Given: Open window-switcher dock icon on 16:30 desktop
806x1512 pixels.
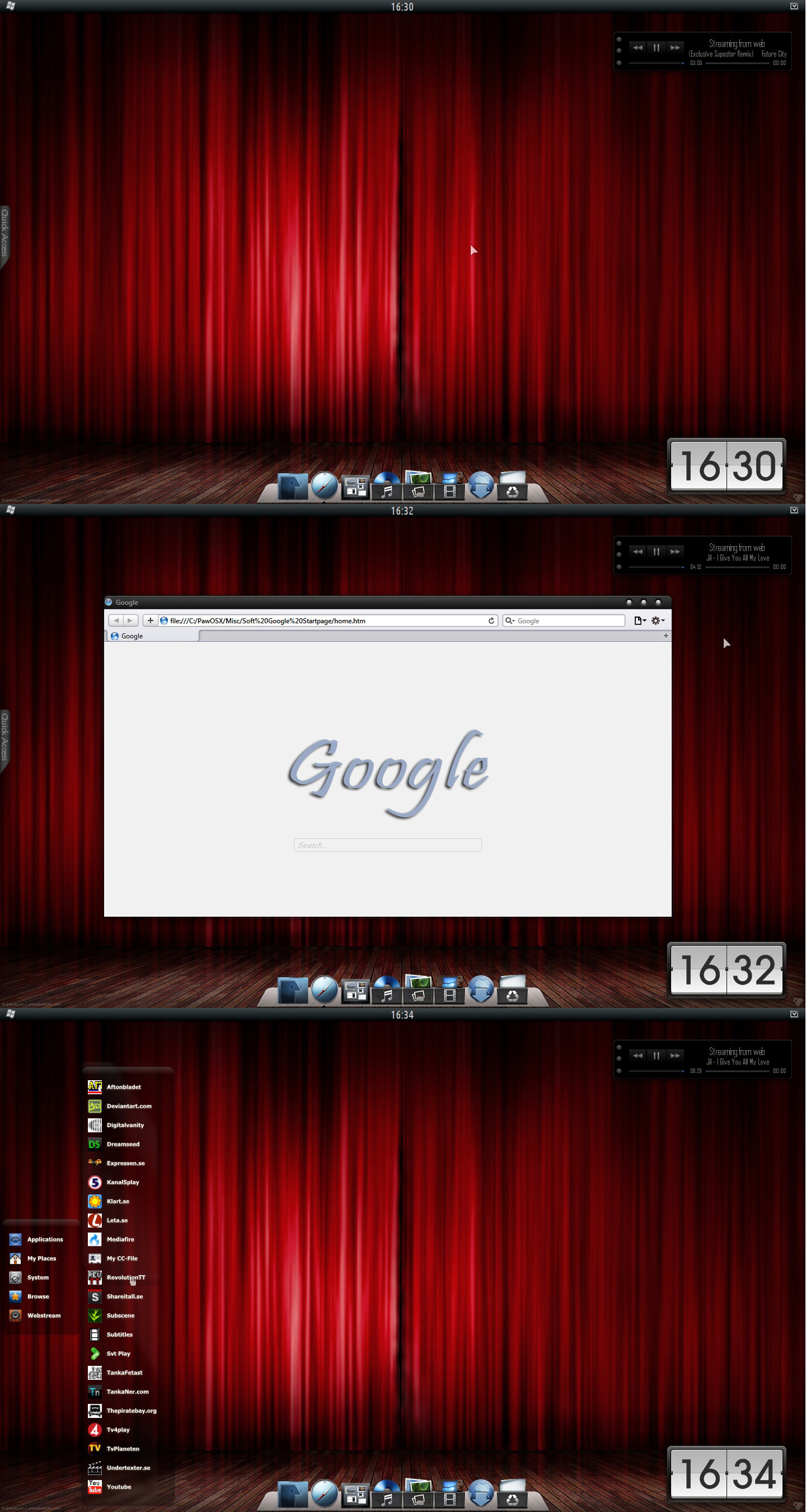Looking at the screenshot, I should pos(355,487).
